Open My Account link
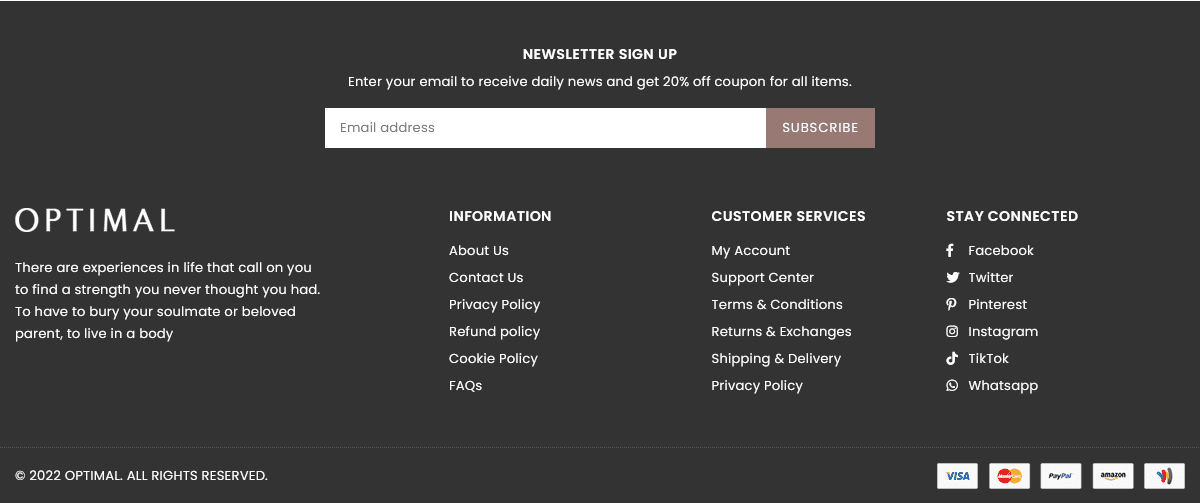The height and width of the screenshot is (503, 1200). [750, 251]
